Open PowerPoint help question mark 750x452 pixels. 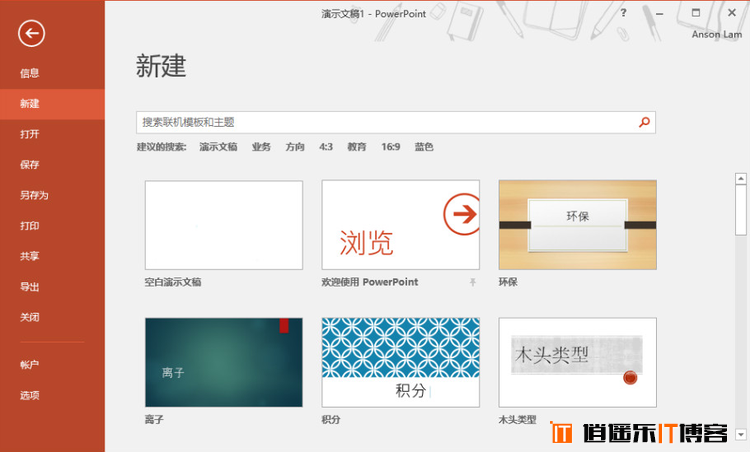click(623, 13)
